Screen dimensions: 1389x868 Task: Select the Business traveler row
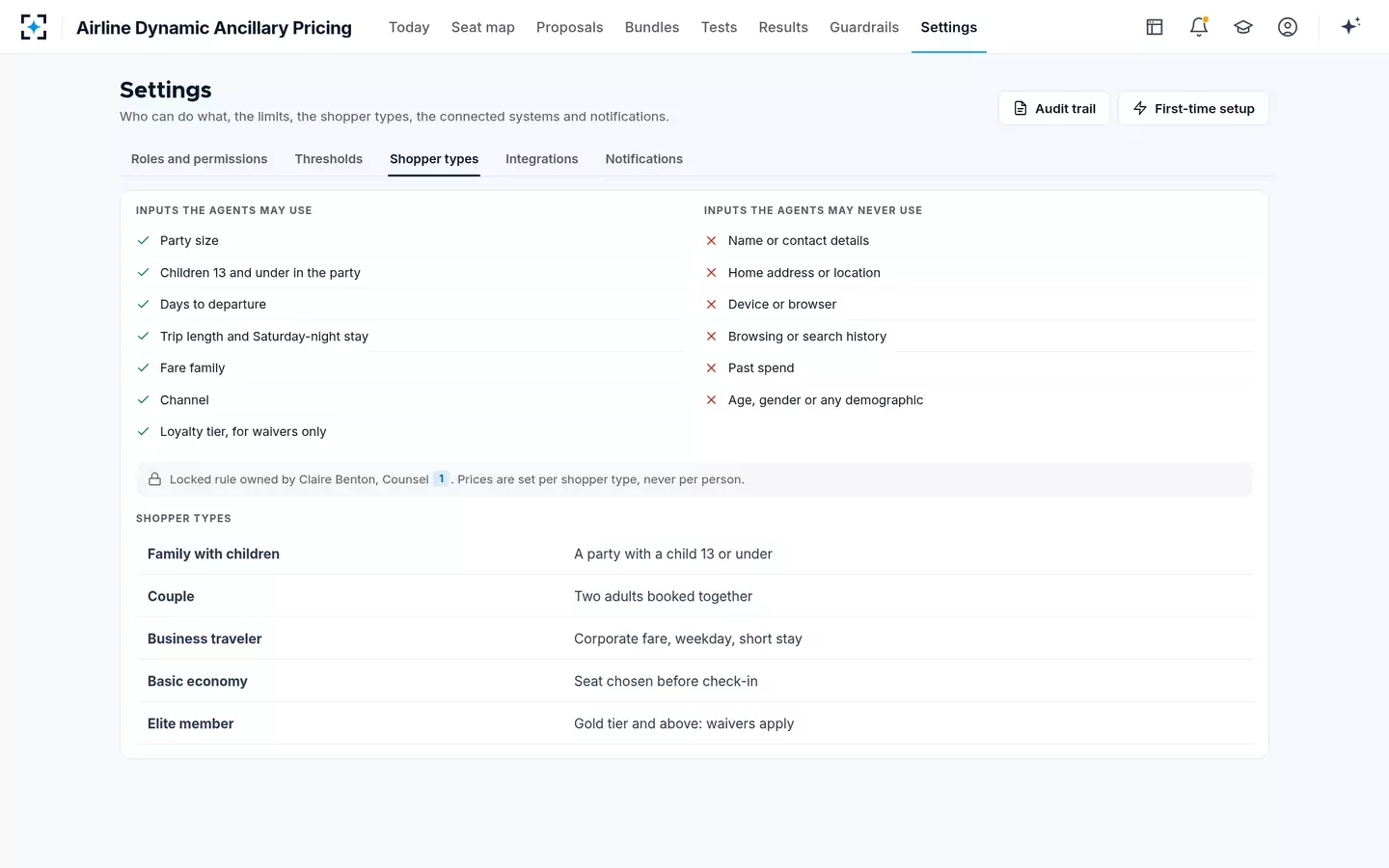694,638
